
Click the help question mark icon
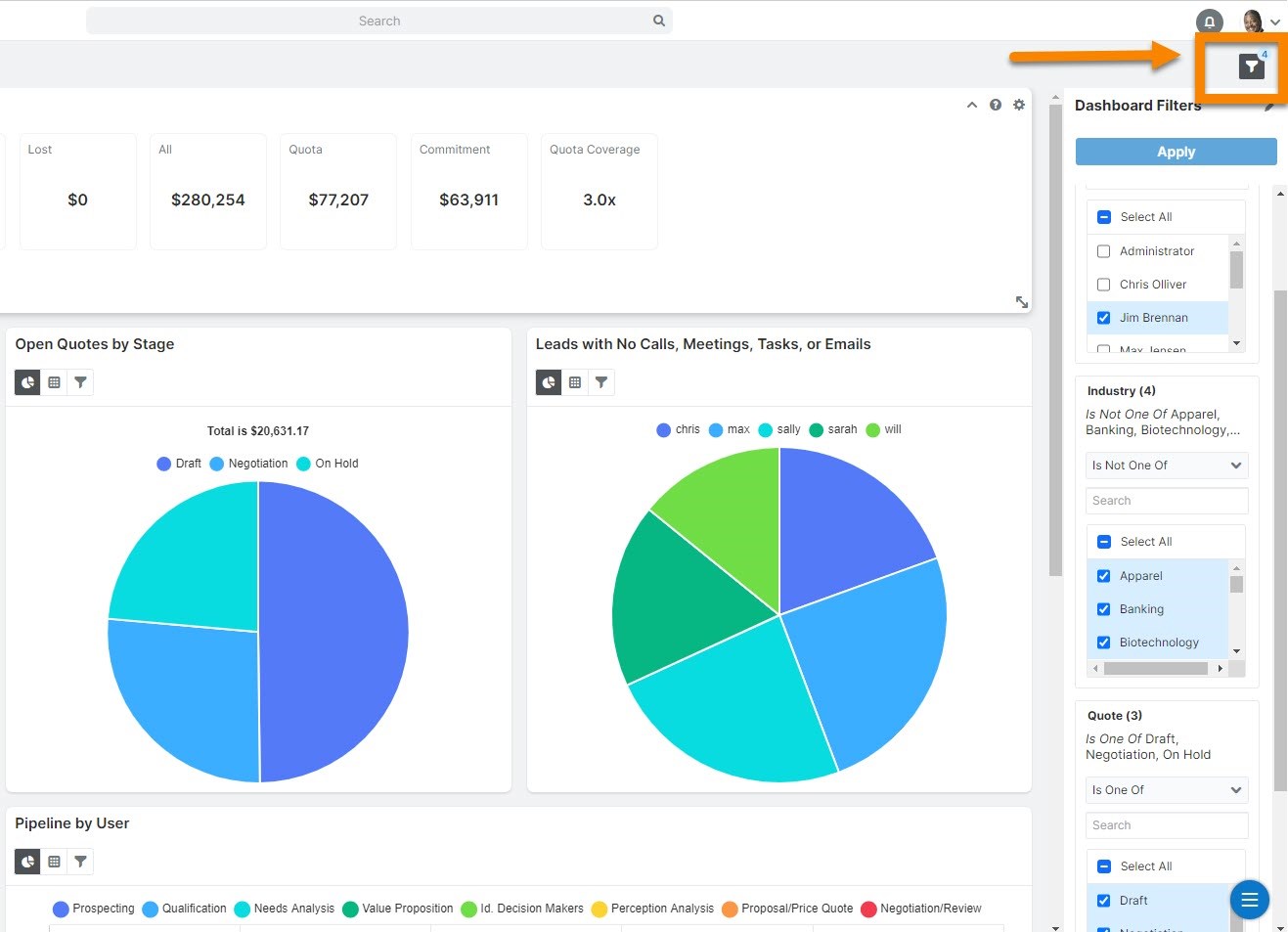tap(996, 104)
